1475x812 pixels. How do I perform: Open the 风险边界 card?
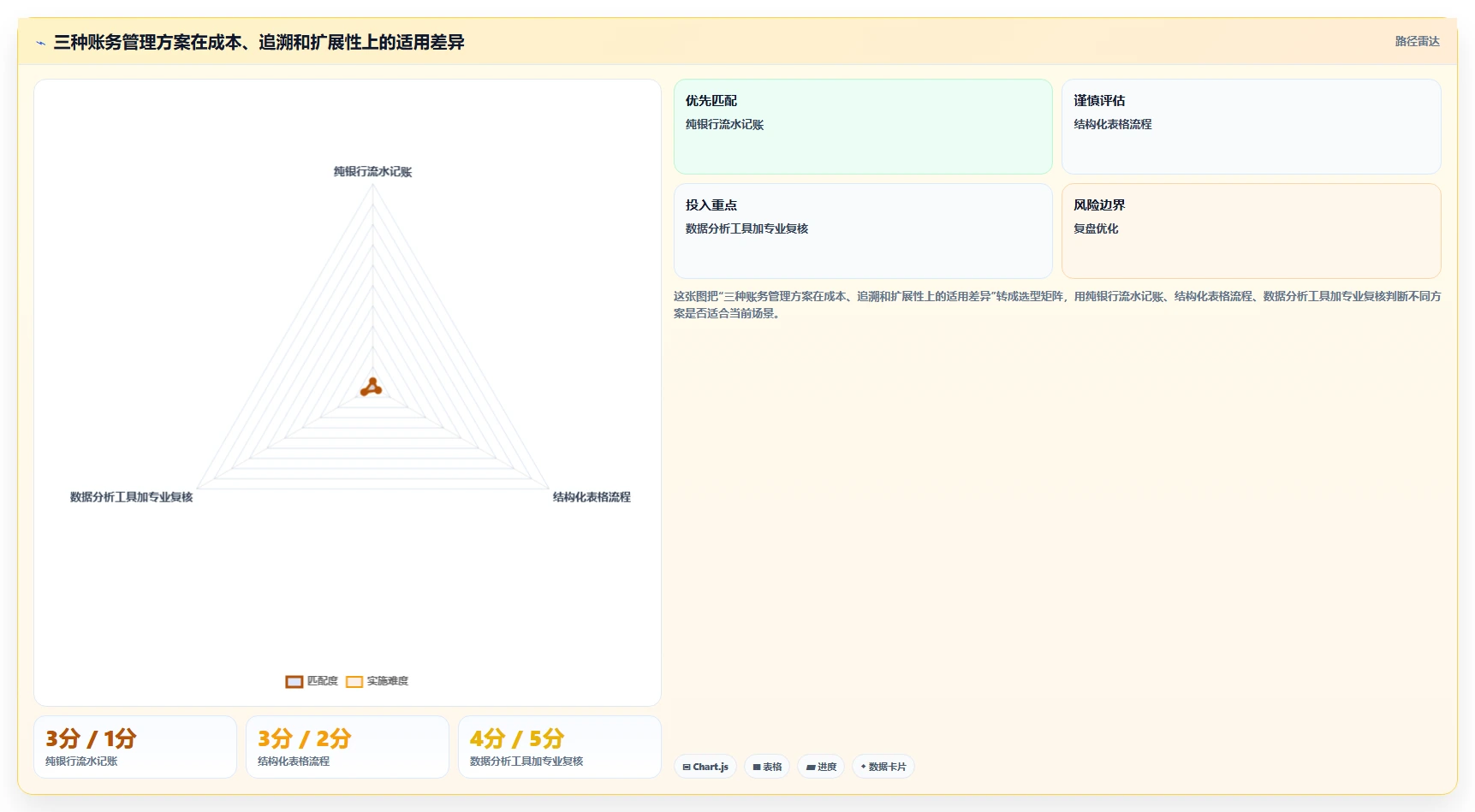(x=1251, y=231)
